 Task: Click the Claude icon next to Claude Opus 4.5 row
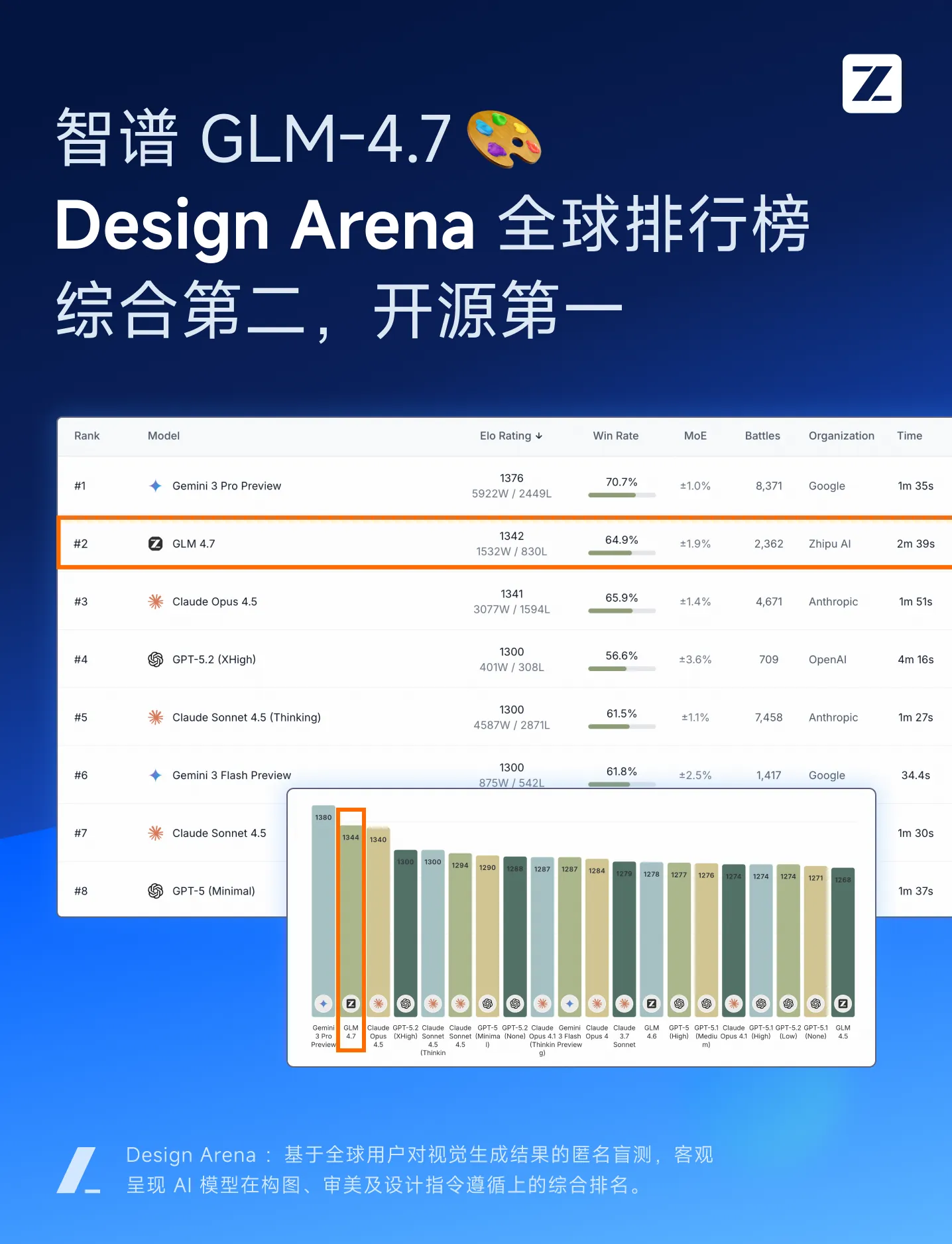(x=155, y=601)
